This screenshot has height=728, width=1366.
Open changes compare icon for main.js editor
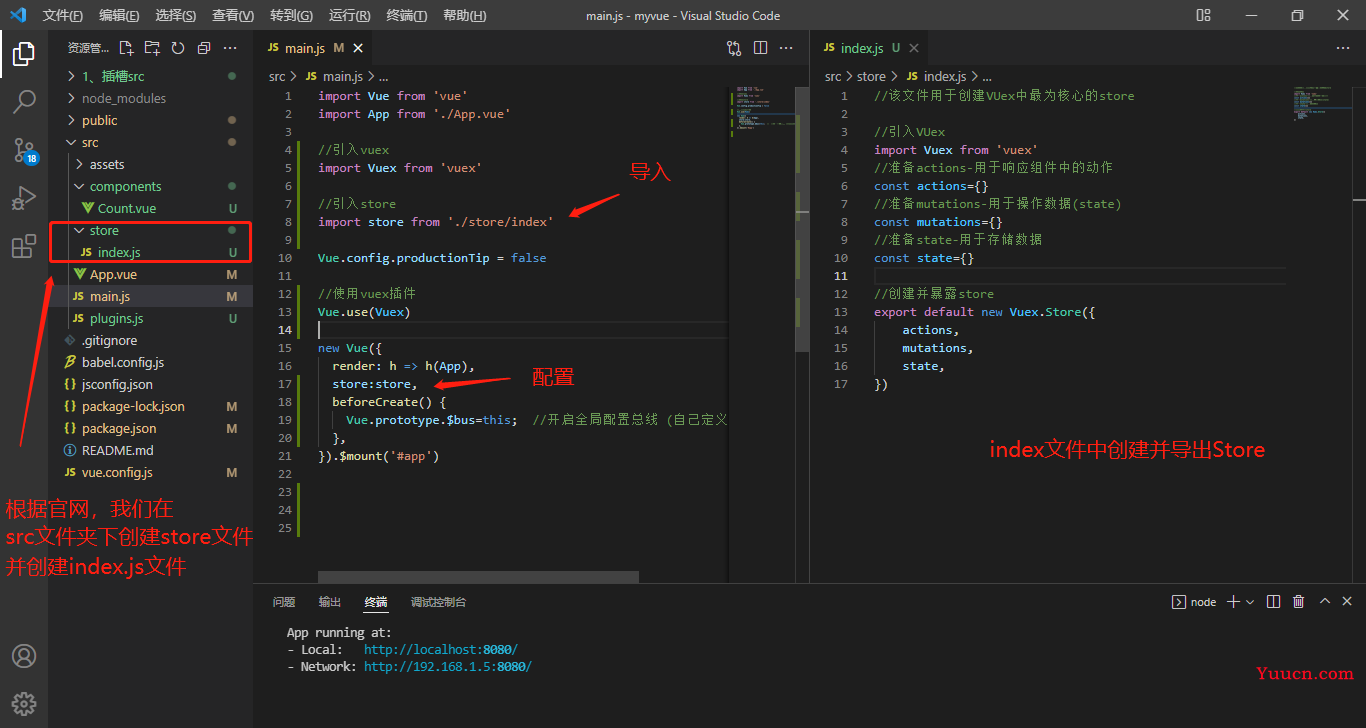pyautogui.click(x=734, y=48)
